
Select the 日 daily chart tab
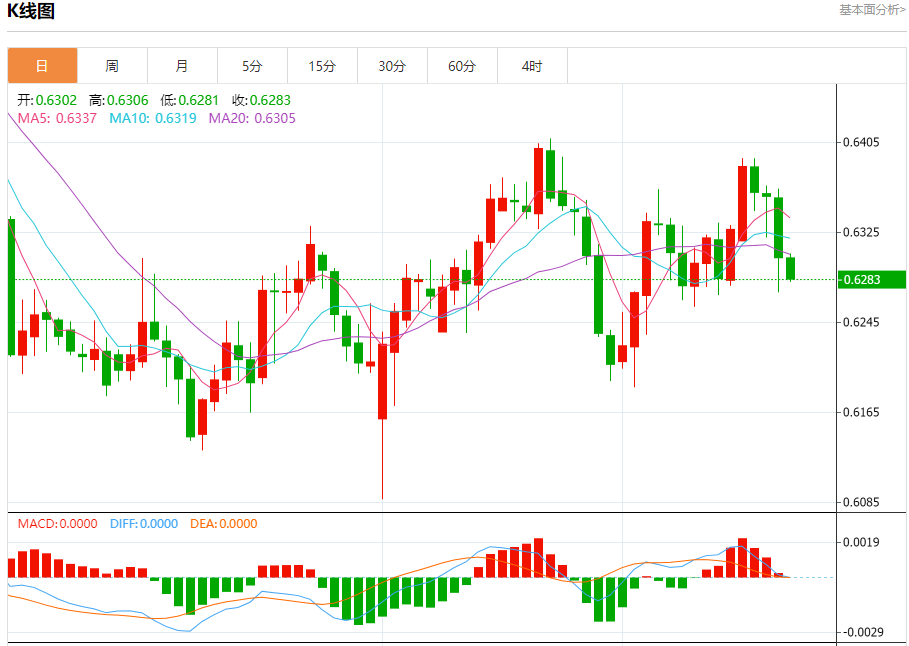(x=42, y=66)
